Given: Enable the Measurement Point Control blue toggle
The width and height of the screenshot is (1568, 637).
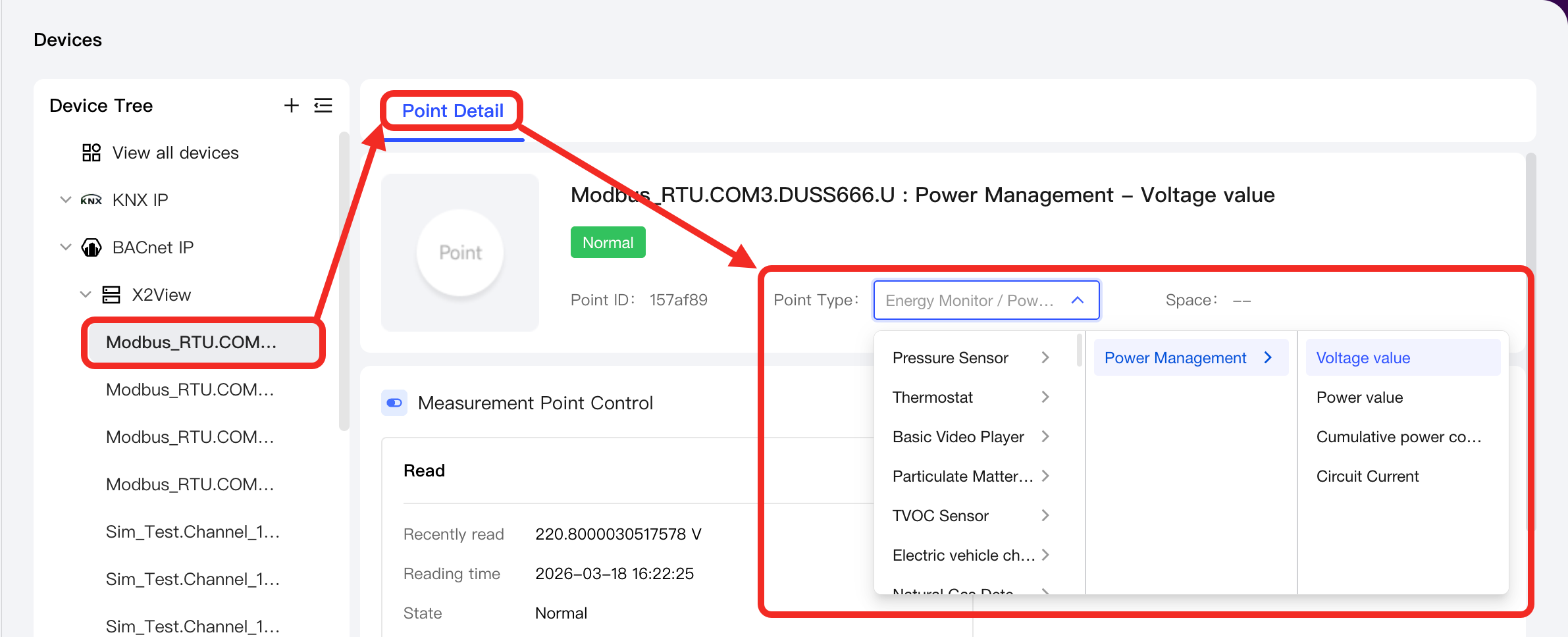Looking at the screenshot, I should point(394,403).
